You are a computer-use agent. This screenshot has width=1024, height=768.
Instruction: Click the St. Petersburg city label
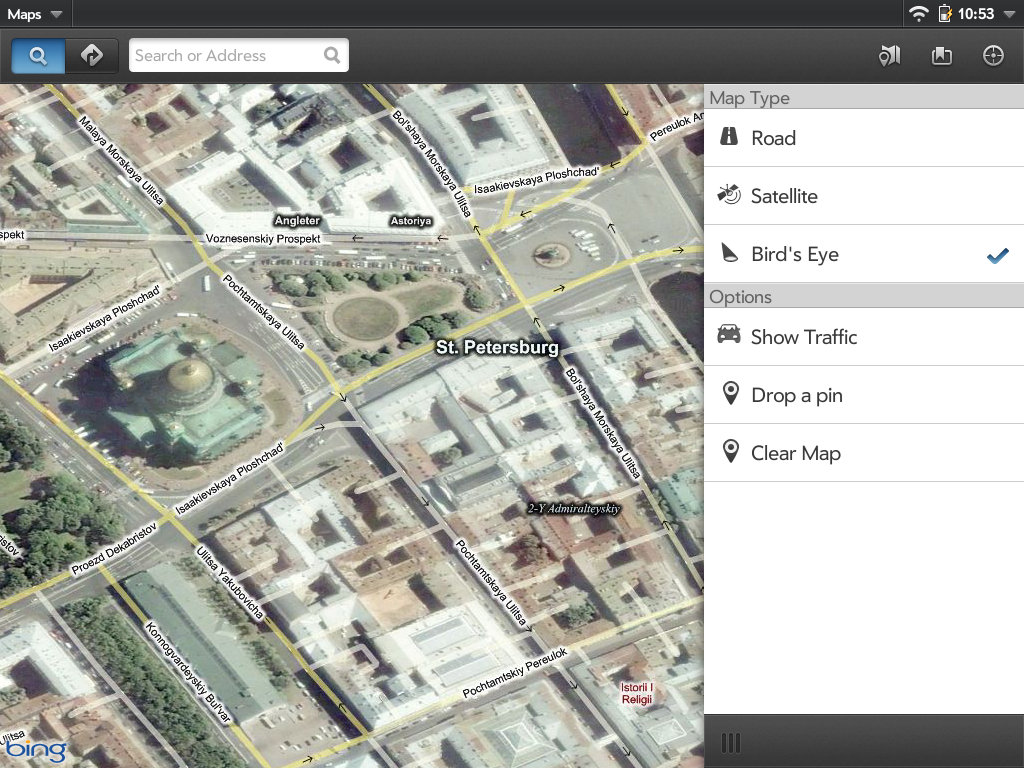pyautogui.click(x=496, y=349)
